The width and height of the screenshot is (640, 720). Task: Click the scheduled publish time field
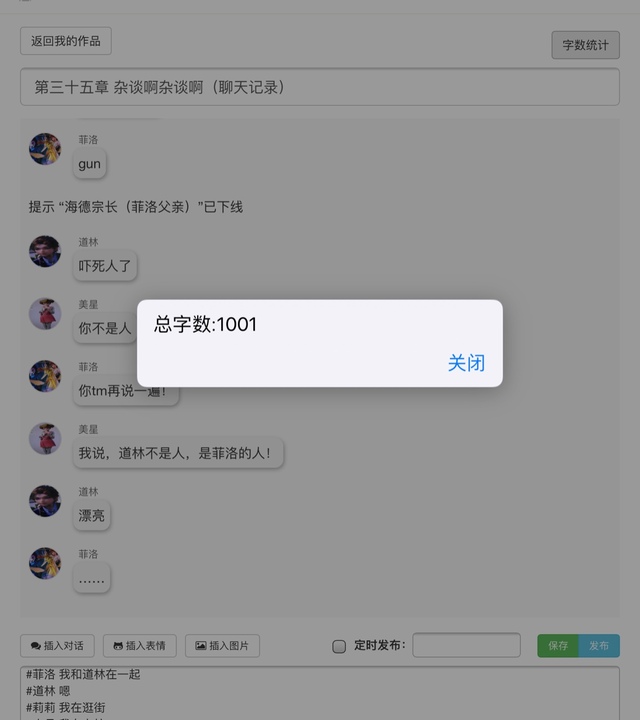point(466,645)
